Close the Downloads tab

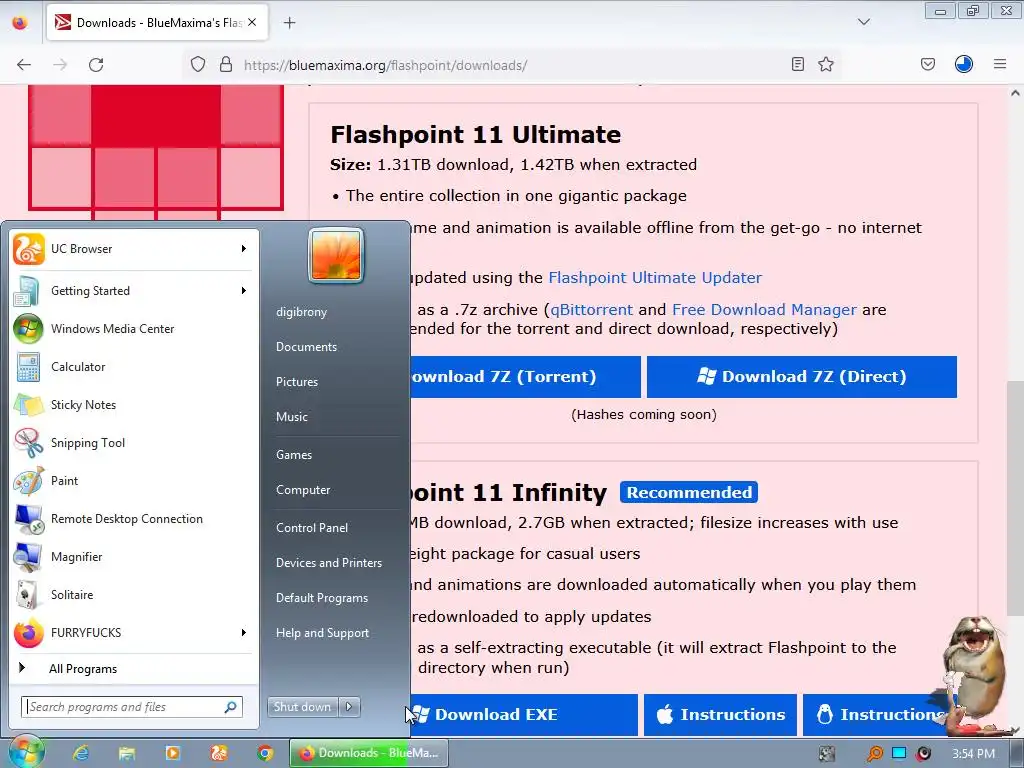click(252, 22)
